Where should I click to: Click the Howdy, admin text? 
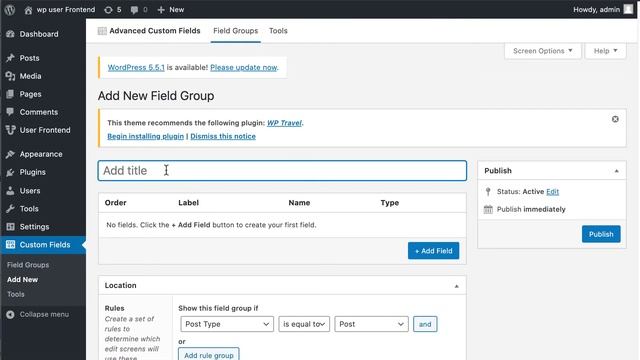click(596, 10)
